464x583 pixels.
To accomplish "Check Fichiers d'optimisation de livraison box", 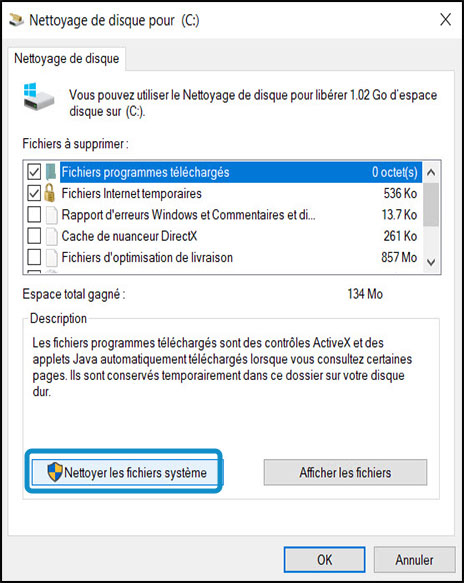I will [x=34, y=257].
